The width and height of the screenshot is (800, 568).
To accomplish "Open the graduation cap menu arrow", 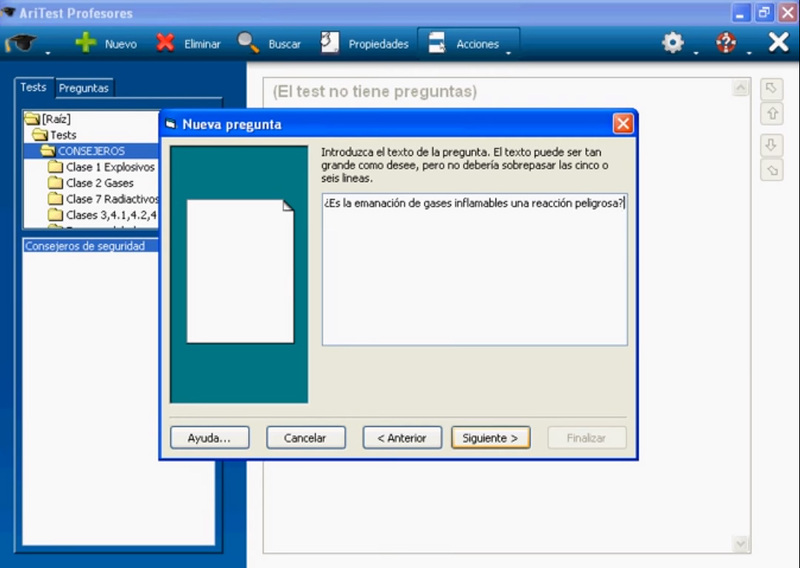I will tap(47, 53).
